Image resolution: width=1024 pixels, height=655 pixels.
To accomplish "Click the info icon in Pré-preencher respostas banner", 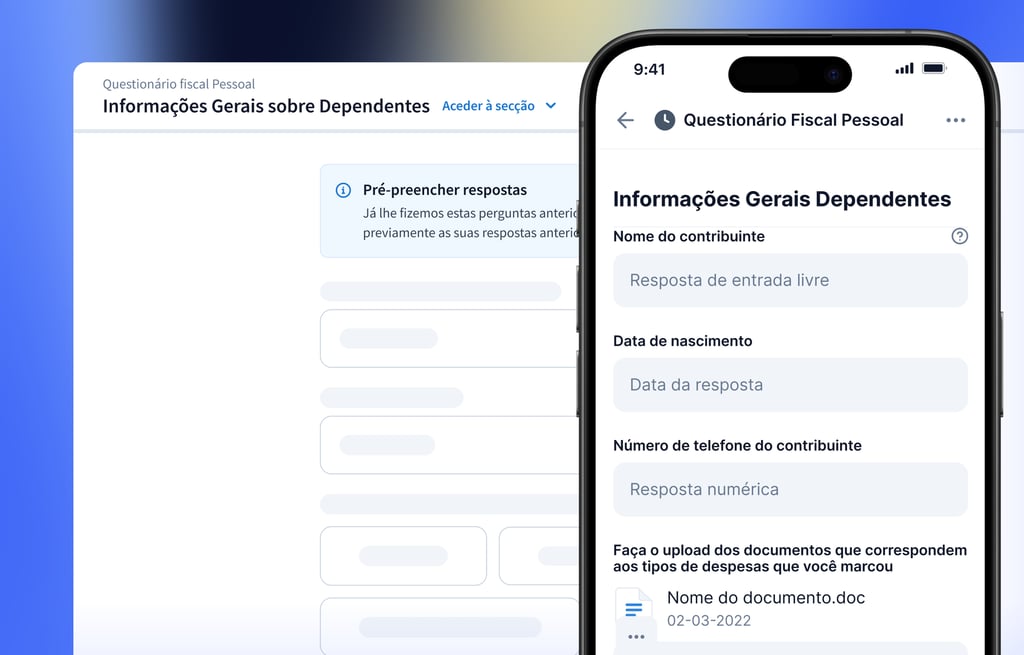I will click(x=343, y=190).
